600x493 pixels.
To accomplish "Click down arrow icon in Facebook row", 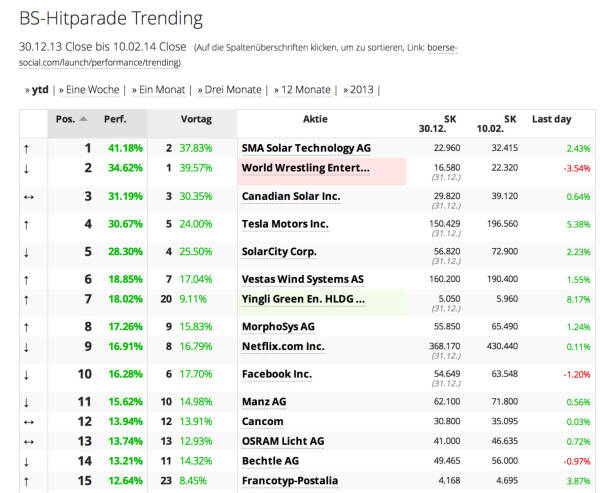I will tap(26, 375).
